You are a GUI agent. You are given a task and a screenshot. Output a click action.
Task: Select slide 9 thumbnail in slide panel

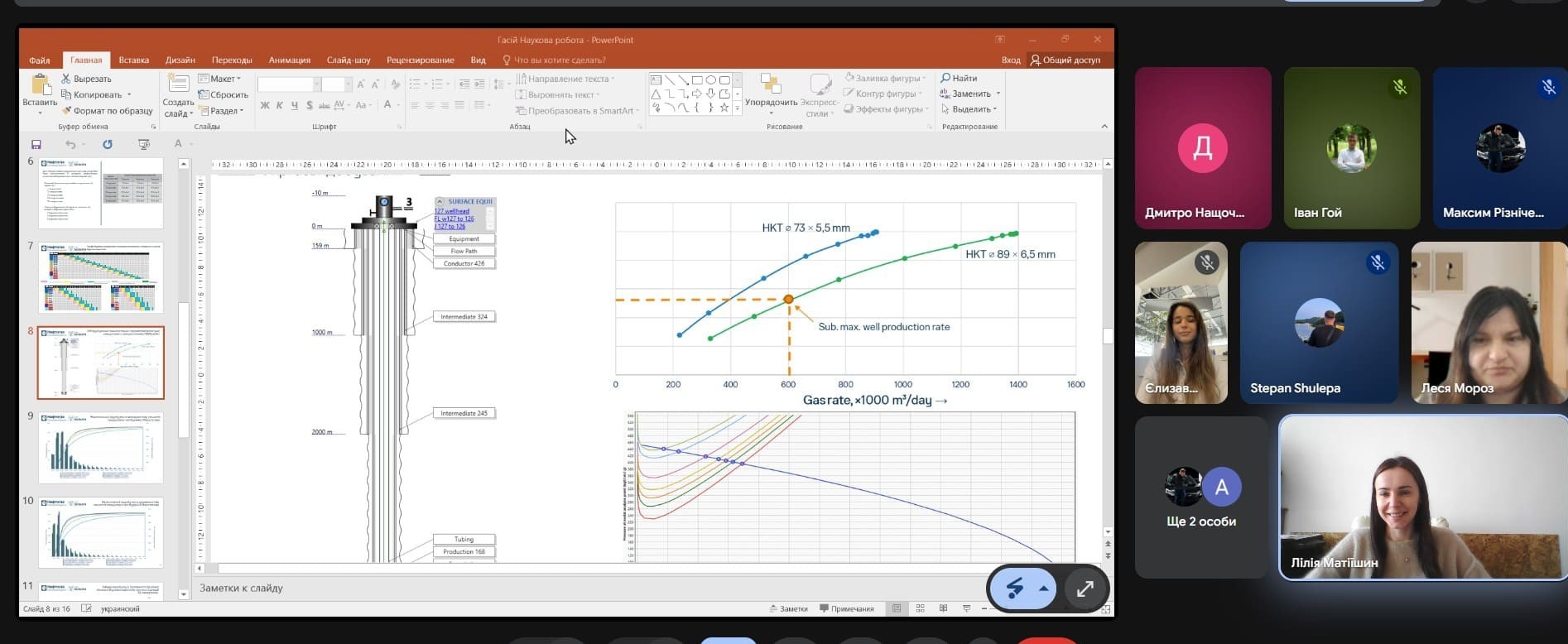tap(101, 447)
